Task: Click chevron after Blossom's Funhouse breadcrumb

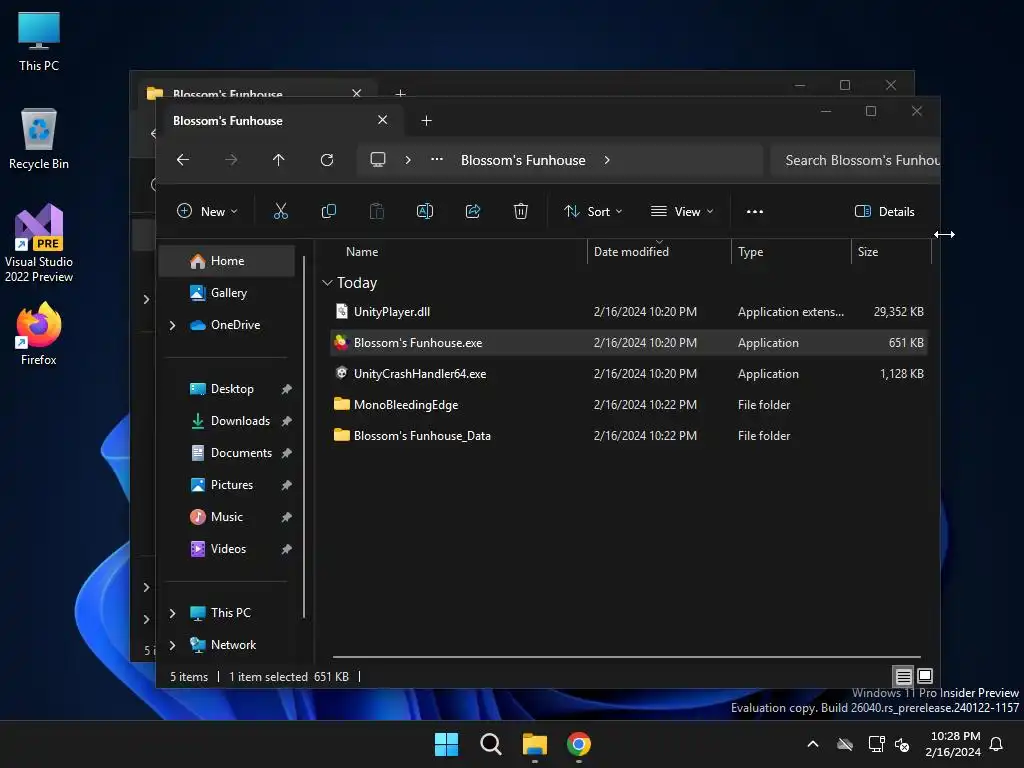Action: coord(607,160)
